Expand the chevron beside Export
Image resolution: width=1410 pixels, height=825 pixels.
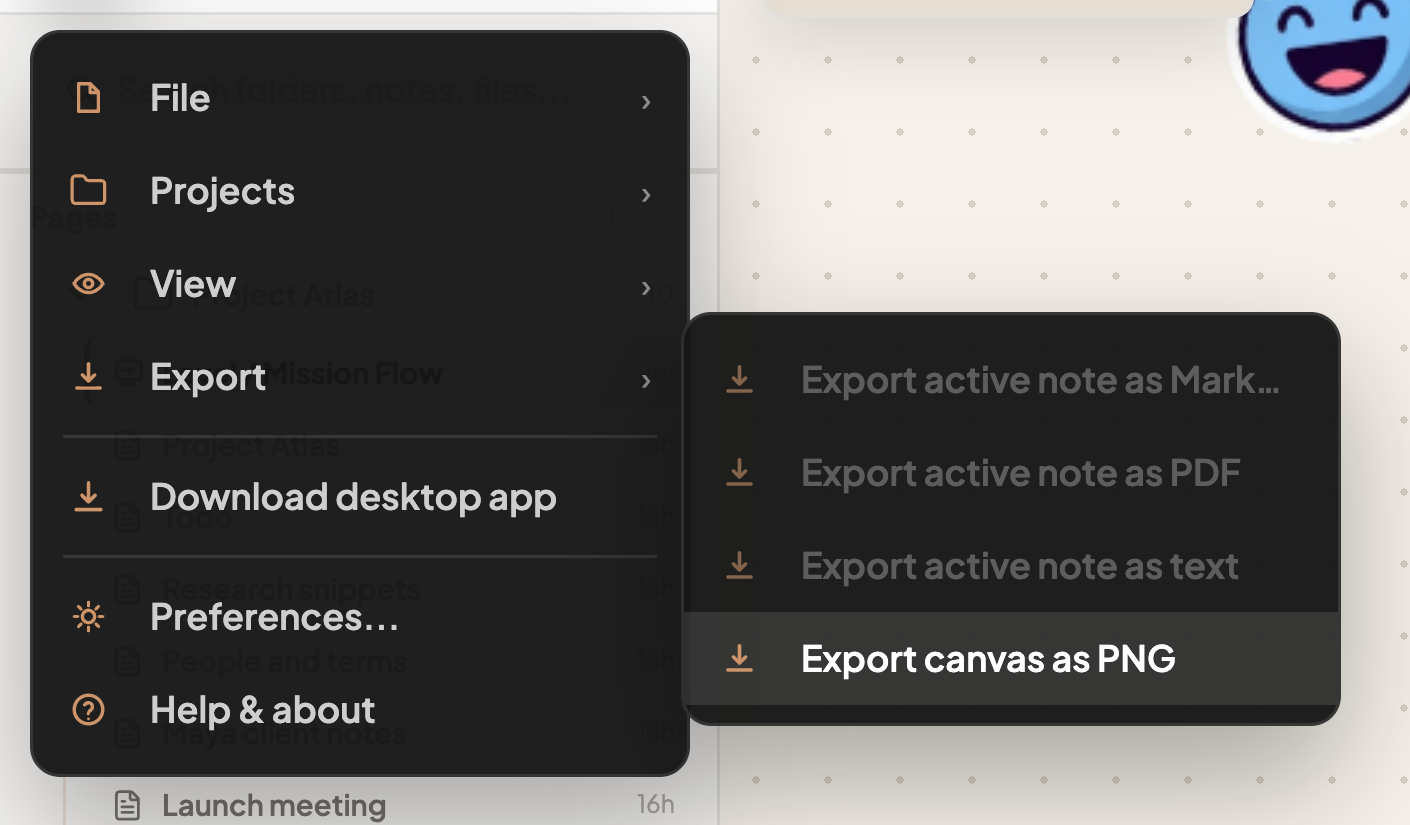click(646, 380)
